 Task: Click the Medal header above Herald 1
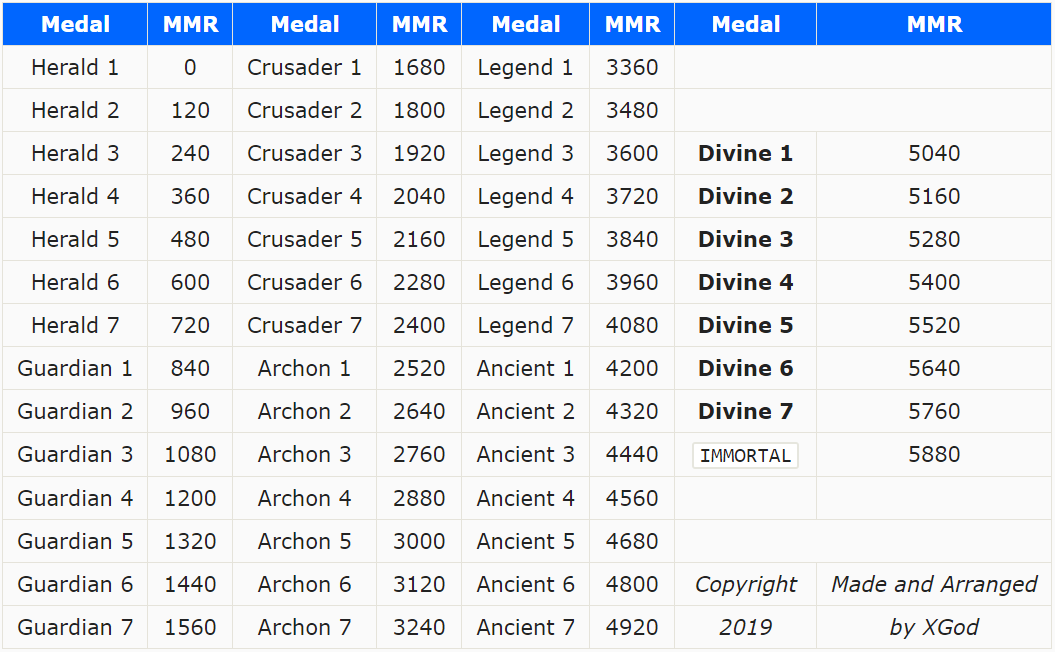coord(75,25)
